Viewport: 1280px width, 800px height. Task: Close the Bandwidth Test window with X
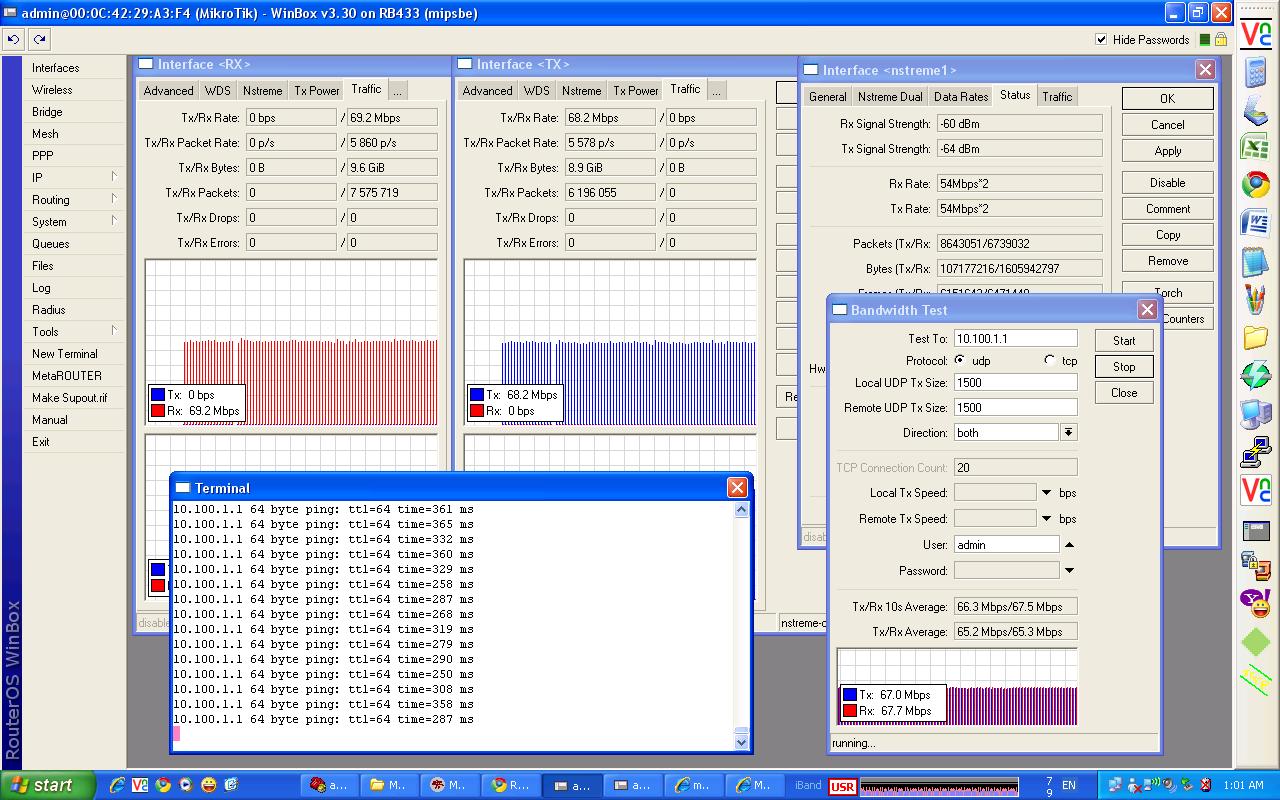tap(1147, 310)
